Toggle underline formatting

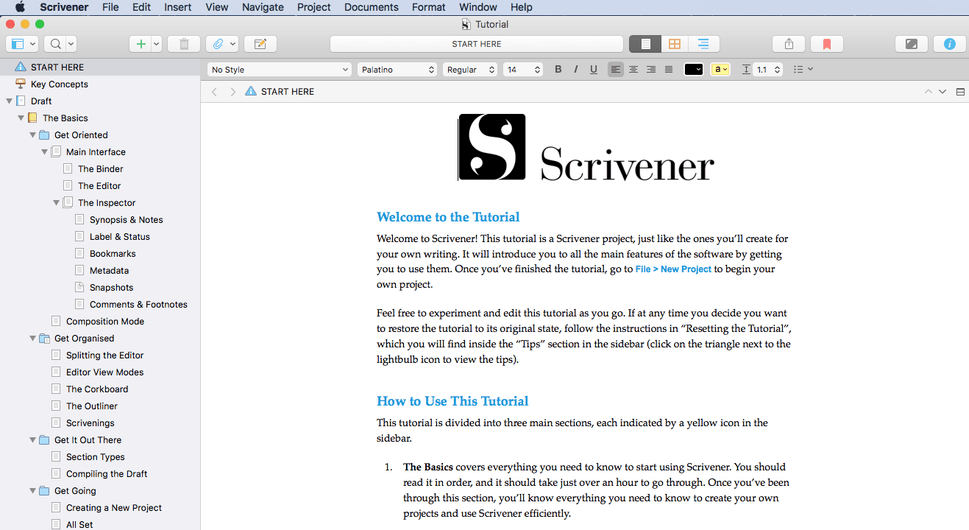pyautogui.click(x=593, y=70)
